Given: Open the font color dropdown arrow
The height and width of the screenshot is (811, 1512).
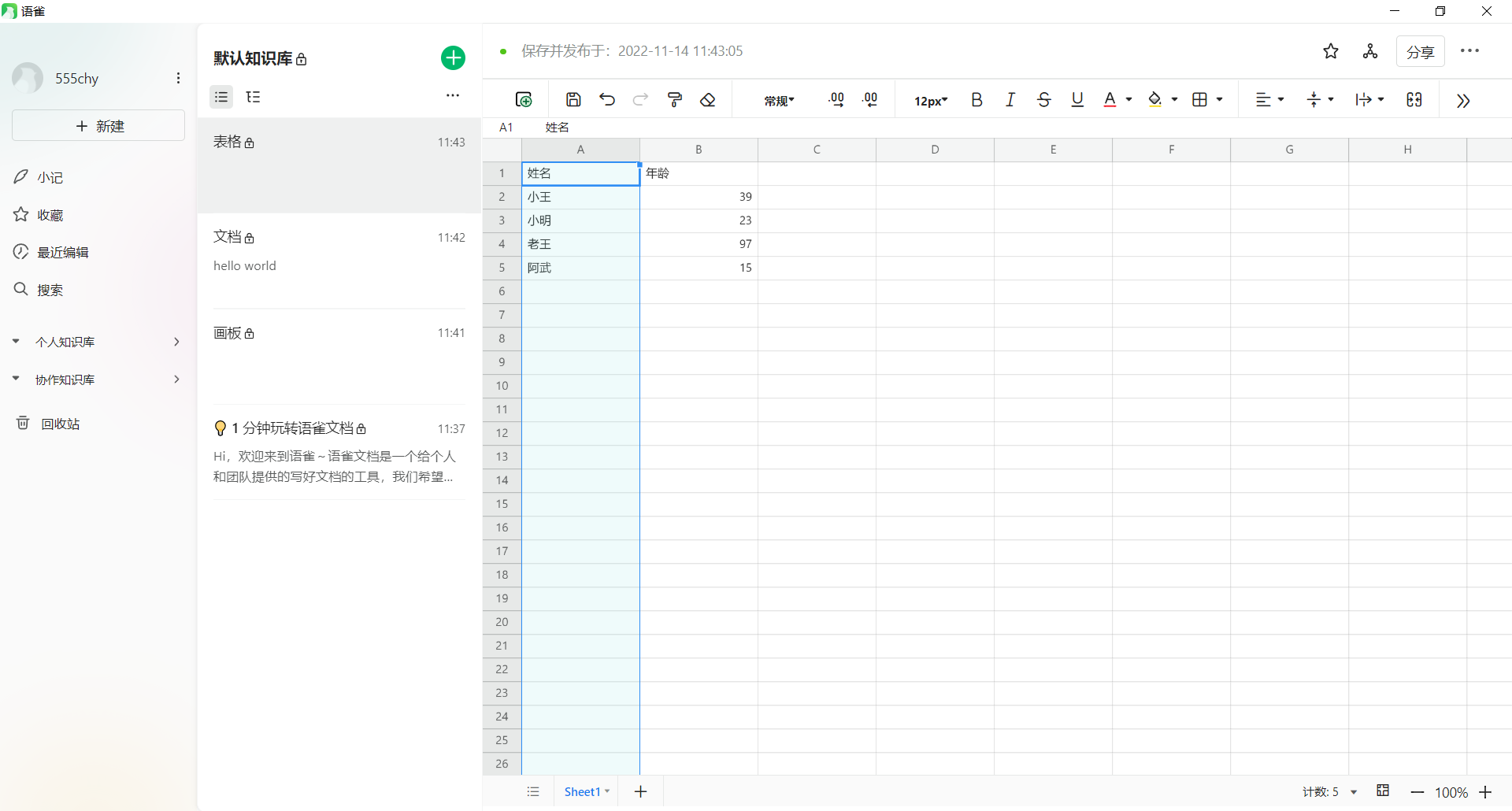Looking at the screenshot, I should click(x=1128, y=100).
